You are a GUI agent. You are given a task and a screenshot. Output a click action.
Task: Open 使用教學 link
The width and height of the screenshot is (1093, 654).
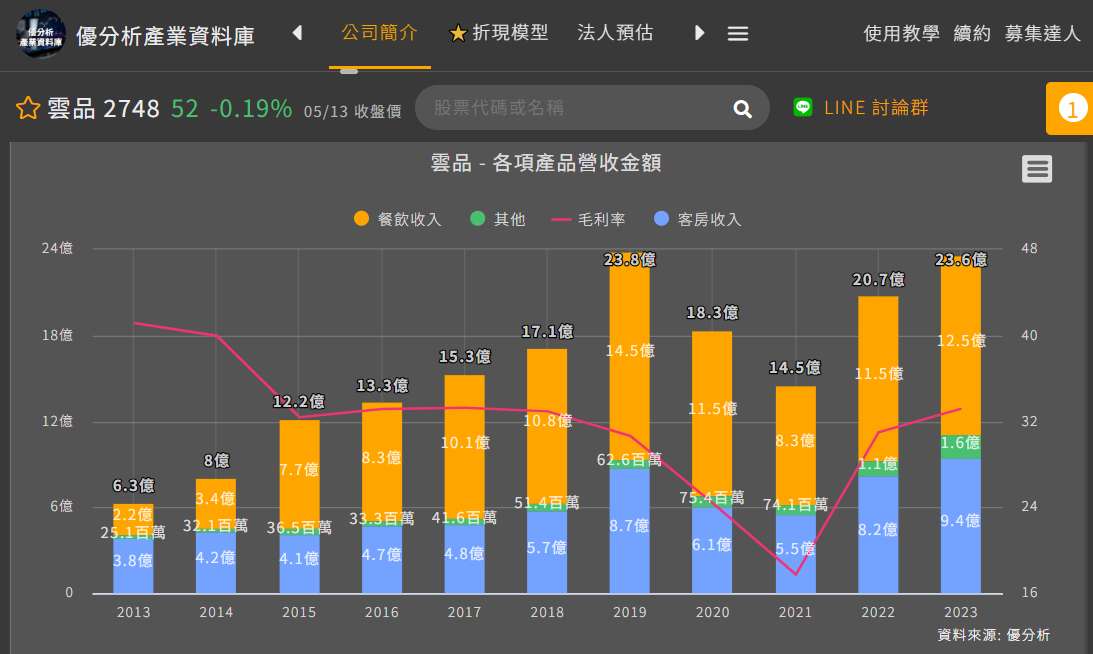coord(901,33)
